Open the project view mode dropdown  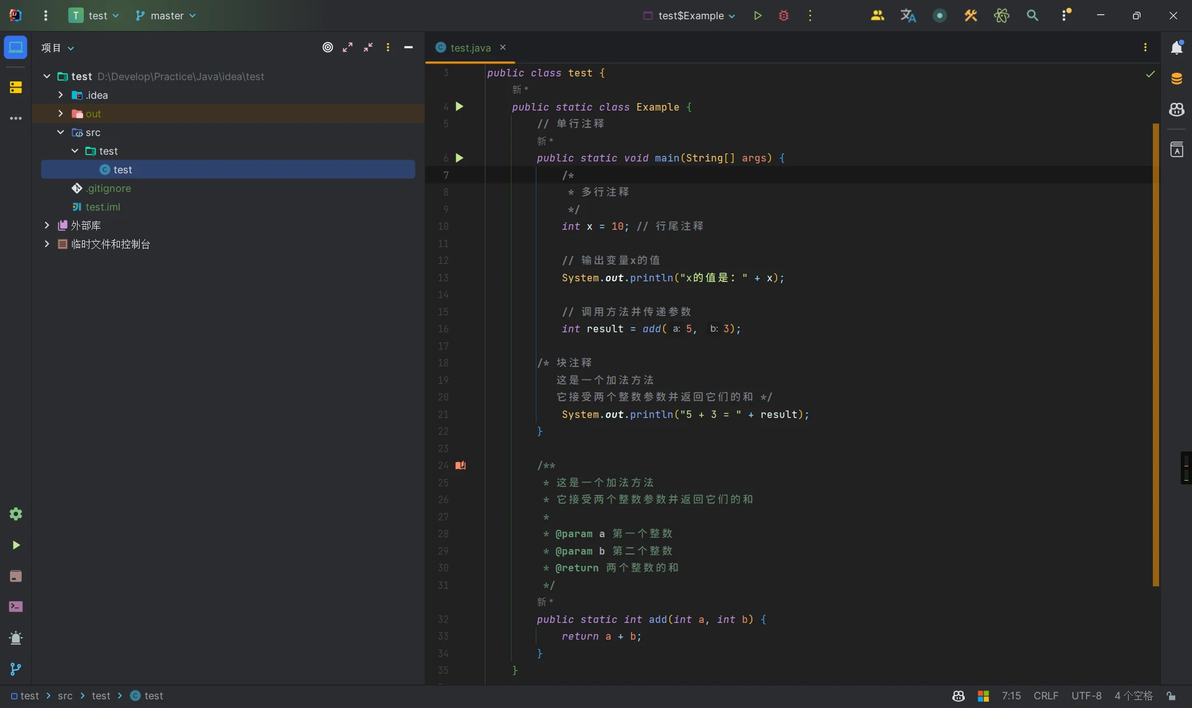(58, 48)
